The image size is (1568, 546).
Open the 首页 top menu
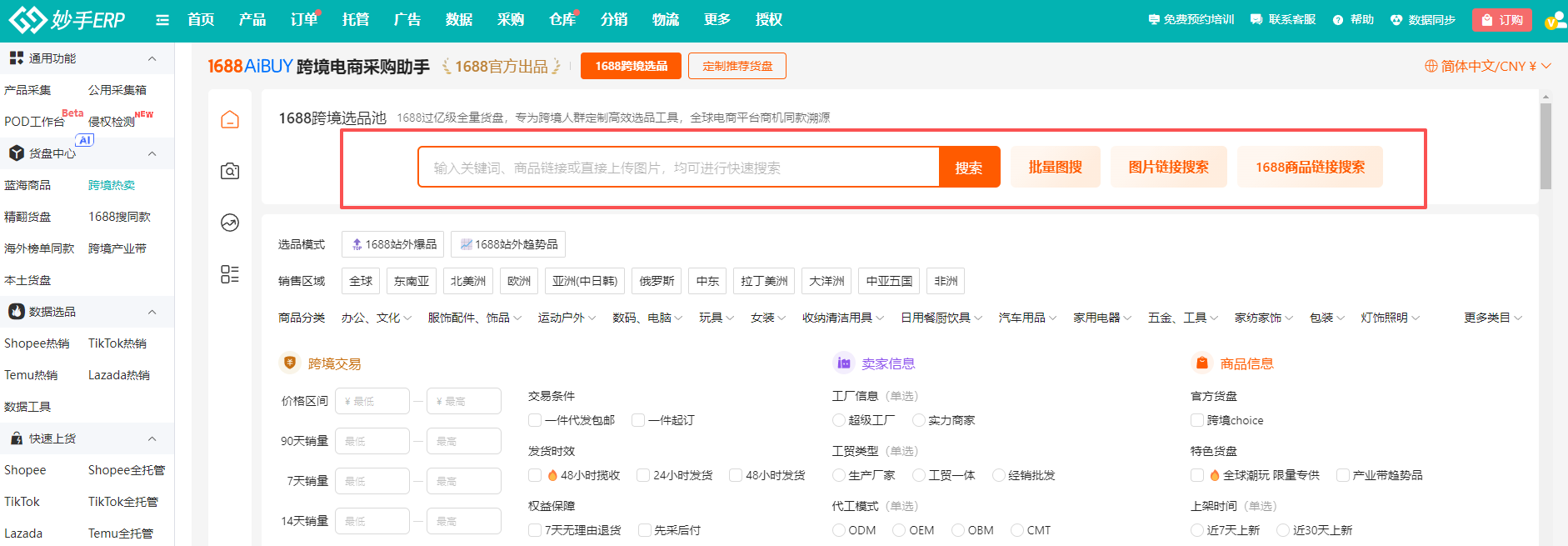(201, 20)
